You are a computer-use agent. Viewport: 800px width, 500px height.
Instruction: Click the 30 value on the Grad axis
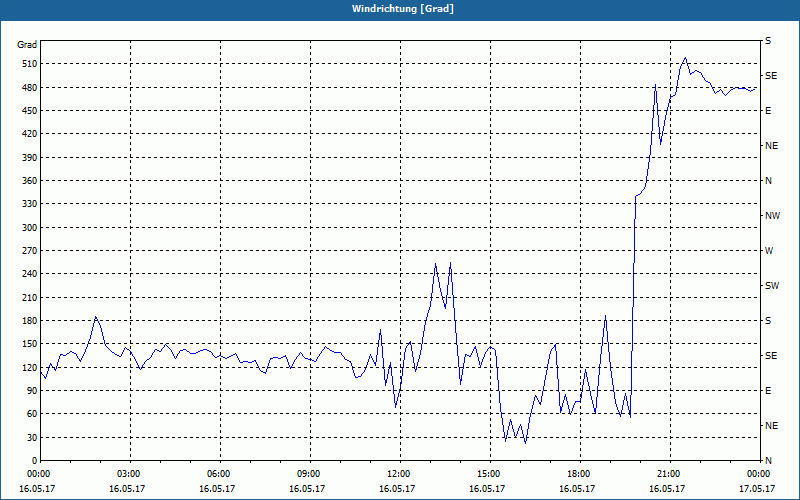click(x=33, y=437)
